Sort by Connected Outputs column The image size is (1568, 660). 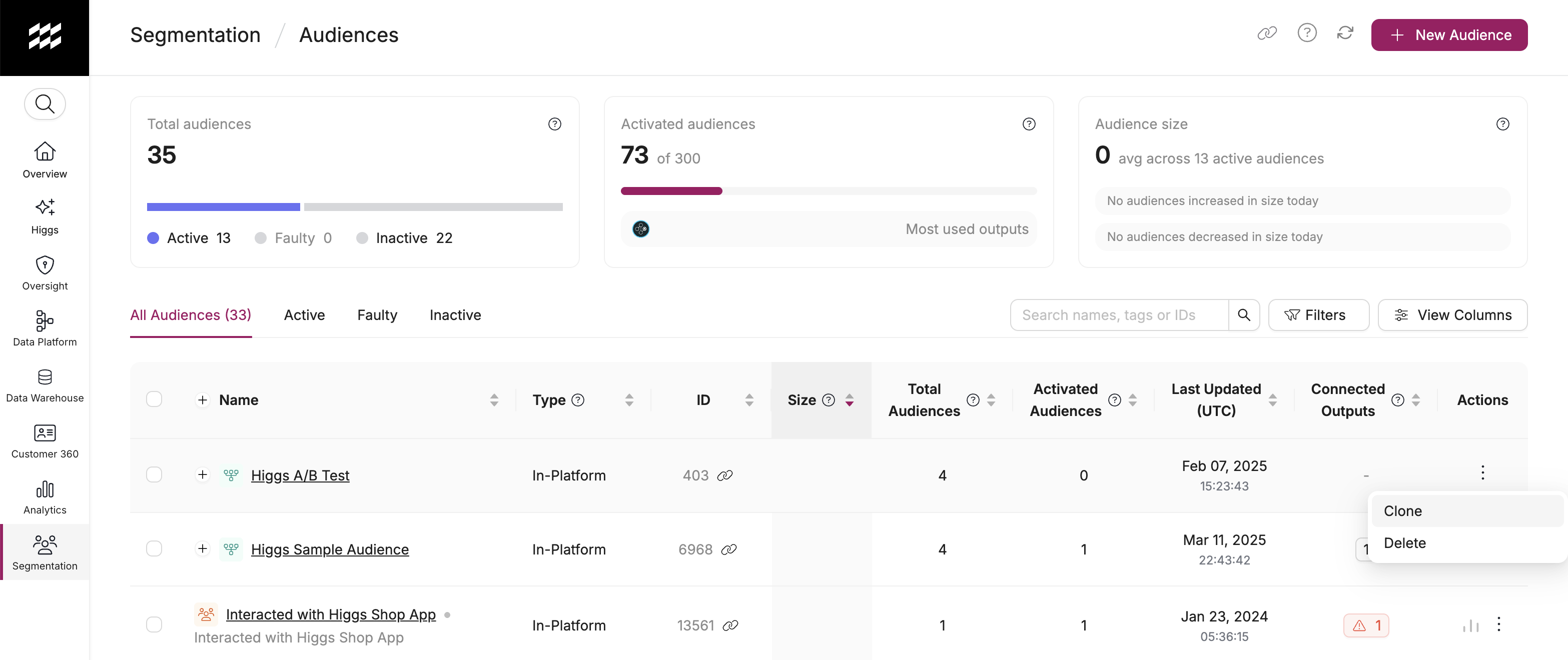(1415, 400)
